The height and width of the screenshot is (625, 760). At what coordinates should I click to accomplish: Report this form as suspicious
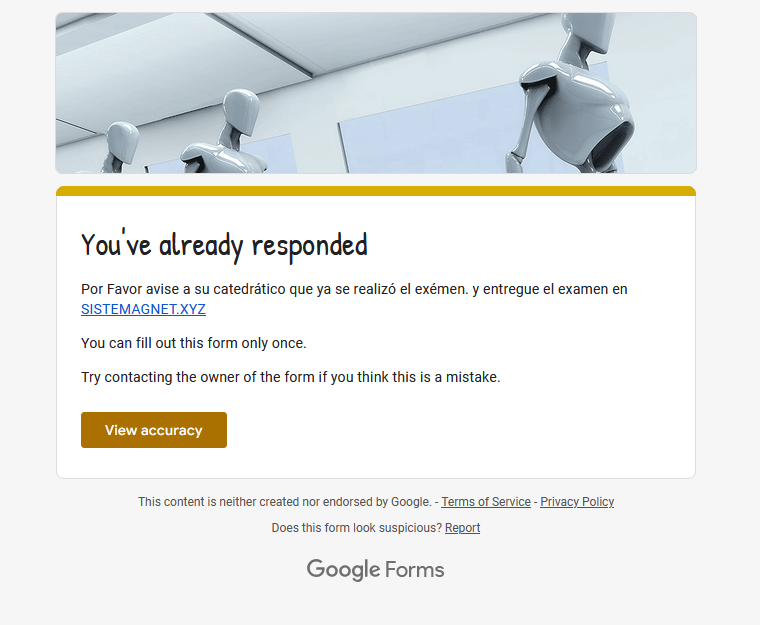click(x=462, y=528)
